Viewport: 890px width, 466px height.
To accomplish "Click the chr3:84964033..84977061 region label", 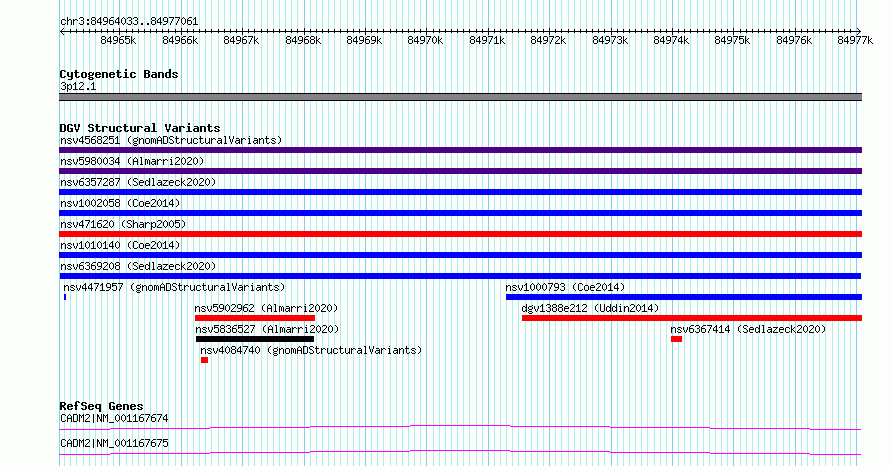I will click(129, 21).
